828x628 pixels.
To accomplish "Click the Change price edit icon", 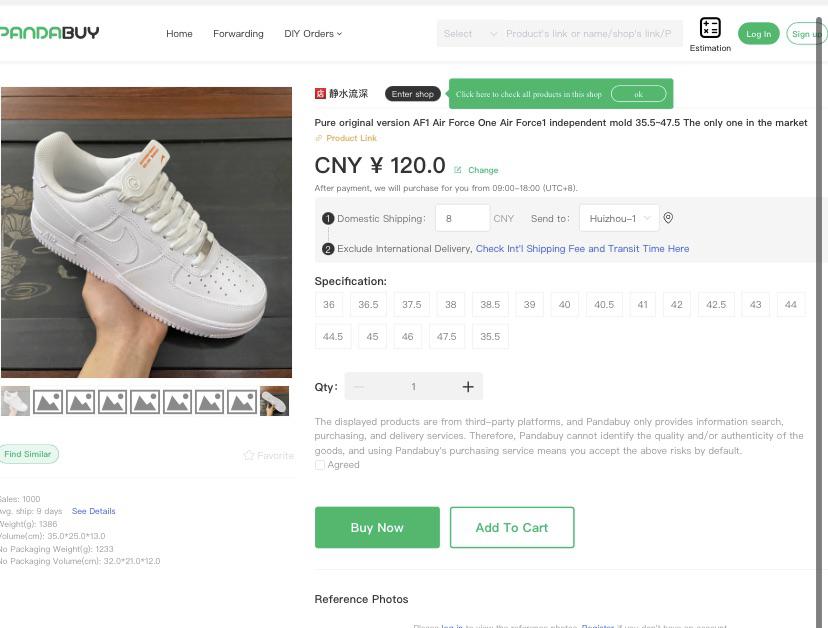I will [458, 170].
